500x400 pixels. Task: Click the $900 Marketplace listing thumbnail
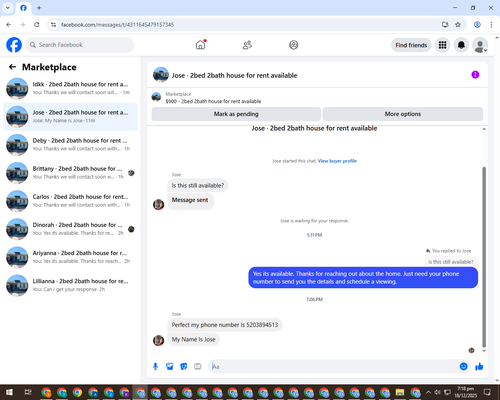(156, 97)
